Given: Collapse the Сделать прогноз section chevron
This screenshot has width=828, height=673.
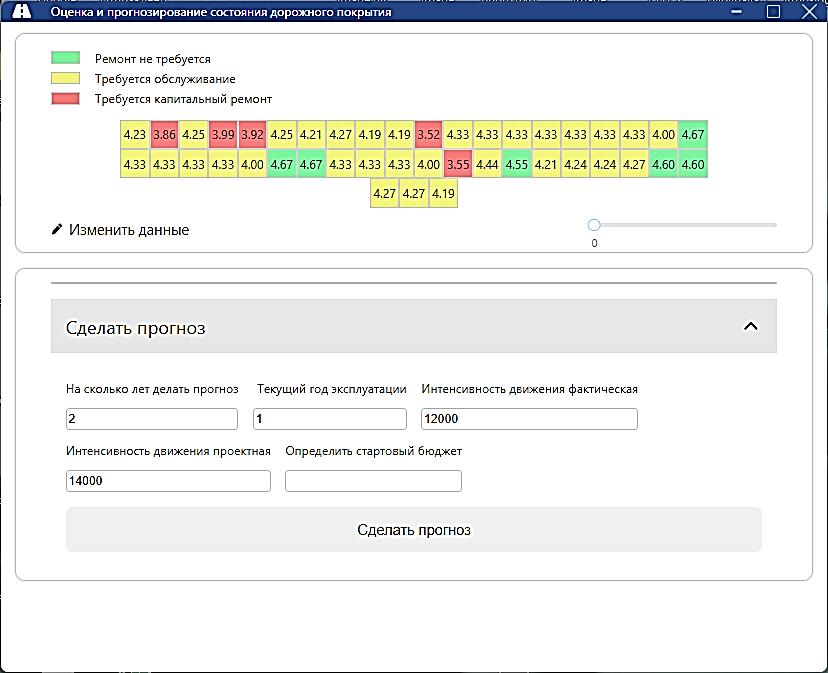Looking at the screenshot, I should coord(751,326).
